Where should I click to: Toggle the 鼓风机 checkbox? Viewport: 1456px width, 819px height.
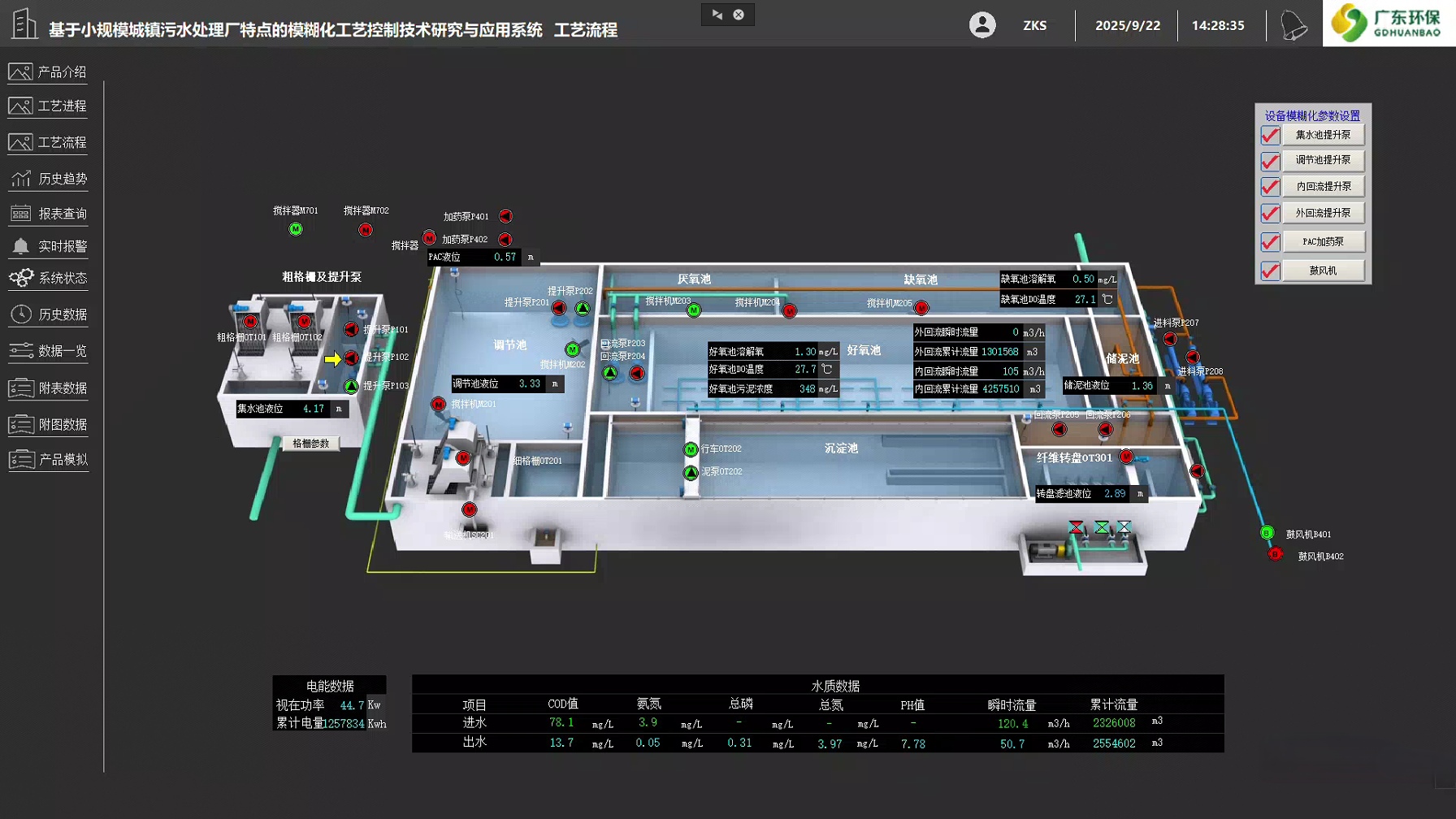pos(1270,271)
